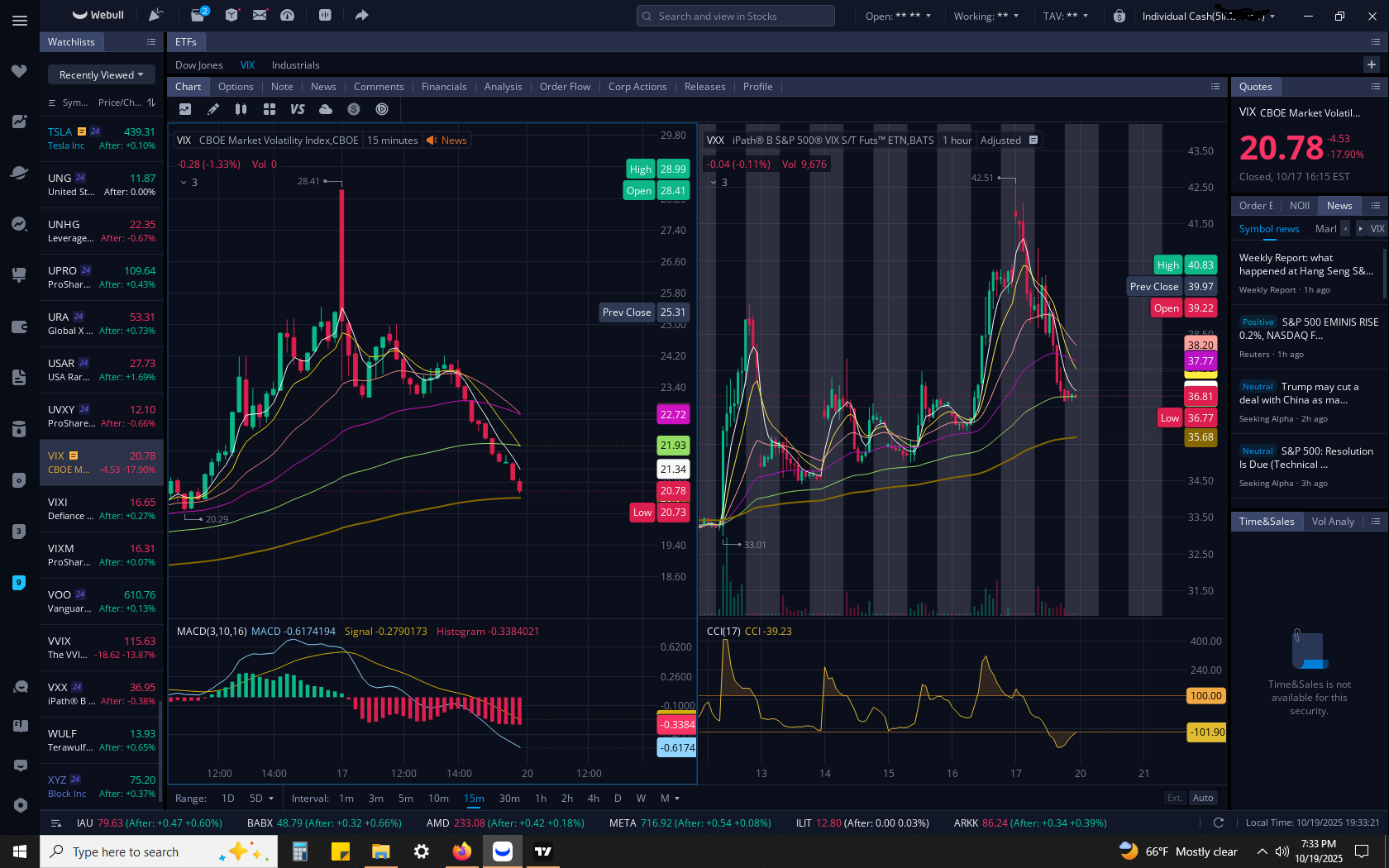1389x868 pixels.
Task: Open the markets planet icon in sidebar
Action: [x=20, y=172]
